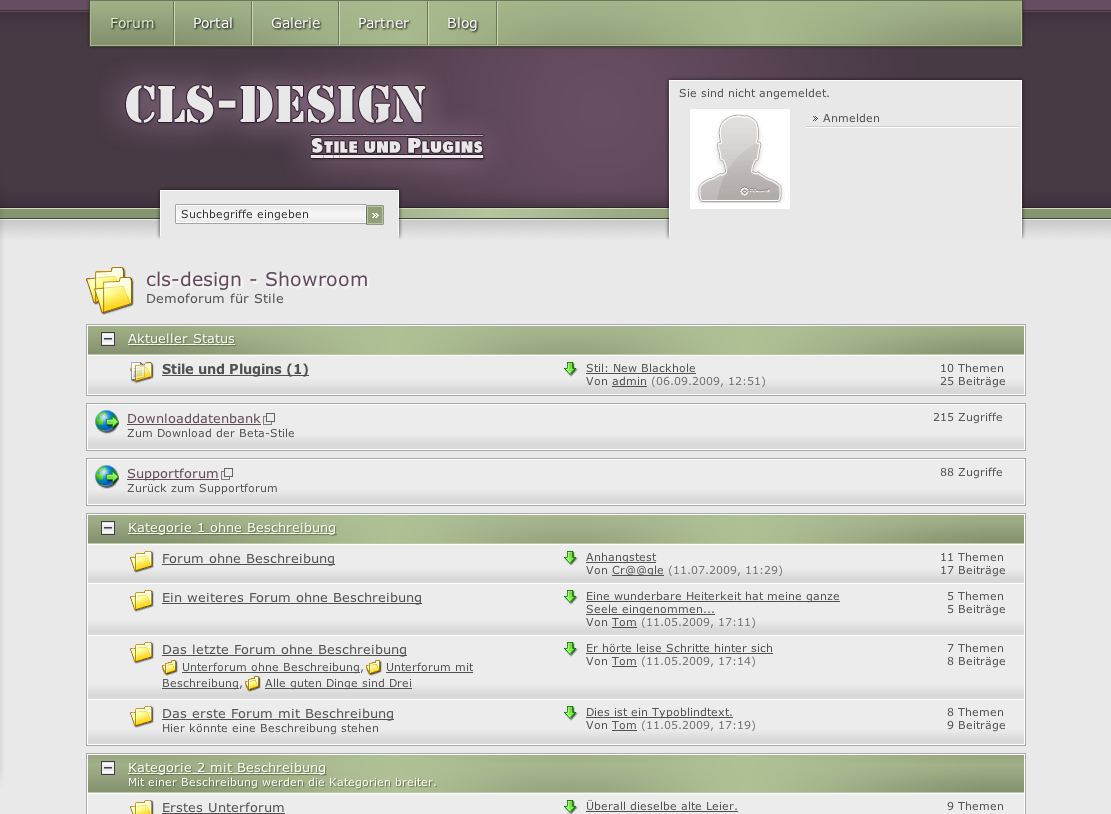1111x814 pixels.
Task: Click the guest avatar placeholder image
Action: click(739, 159)
